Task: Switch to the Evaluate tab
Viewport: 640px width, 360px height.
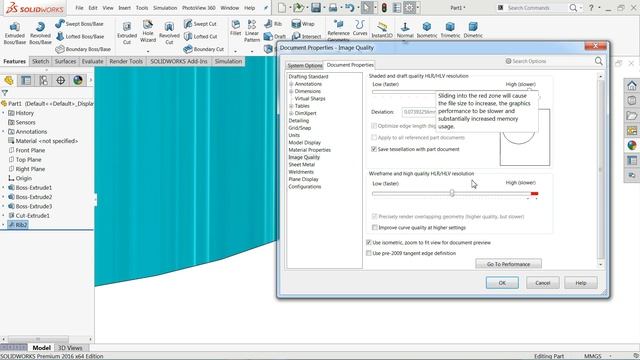Action: point(93,61)
